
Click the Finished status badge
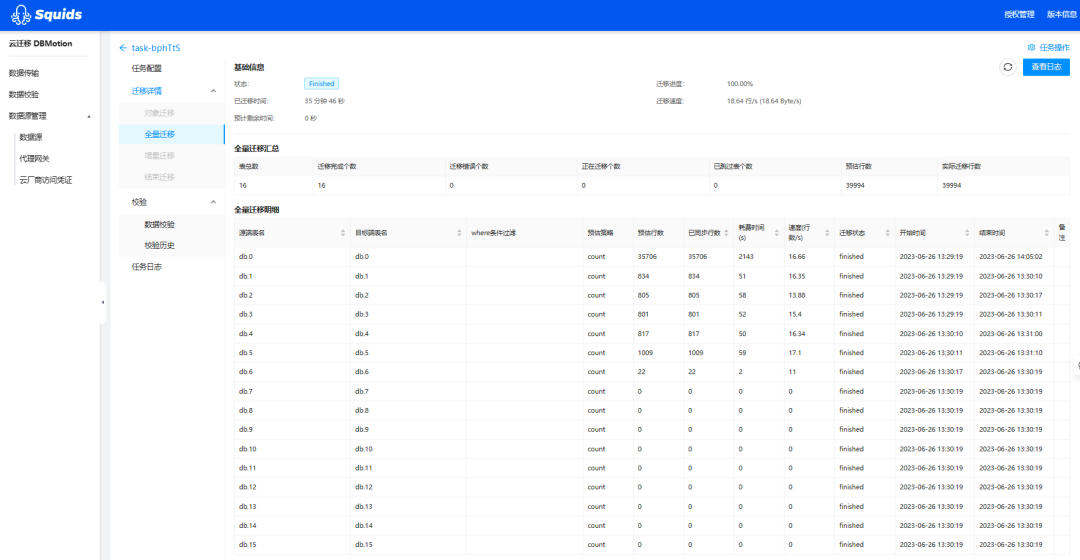(x=321, y=83)
